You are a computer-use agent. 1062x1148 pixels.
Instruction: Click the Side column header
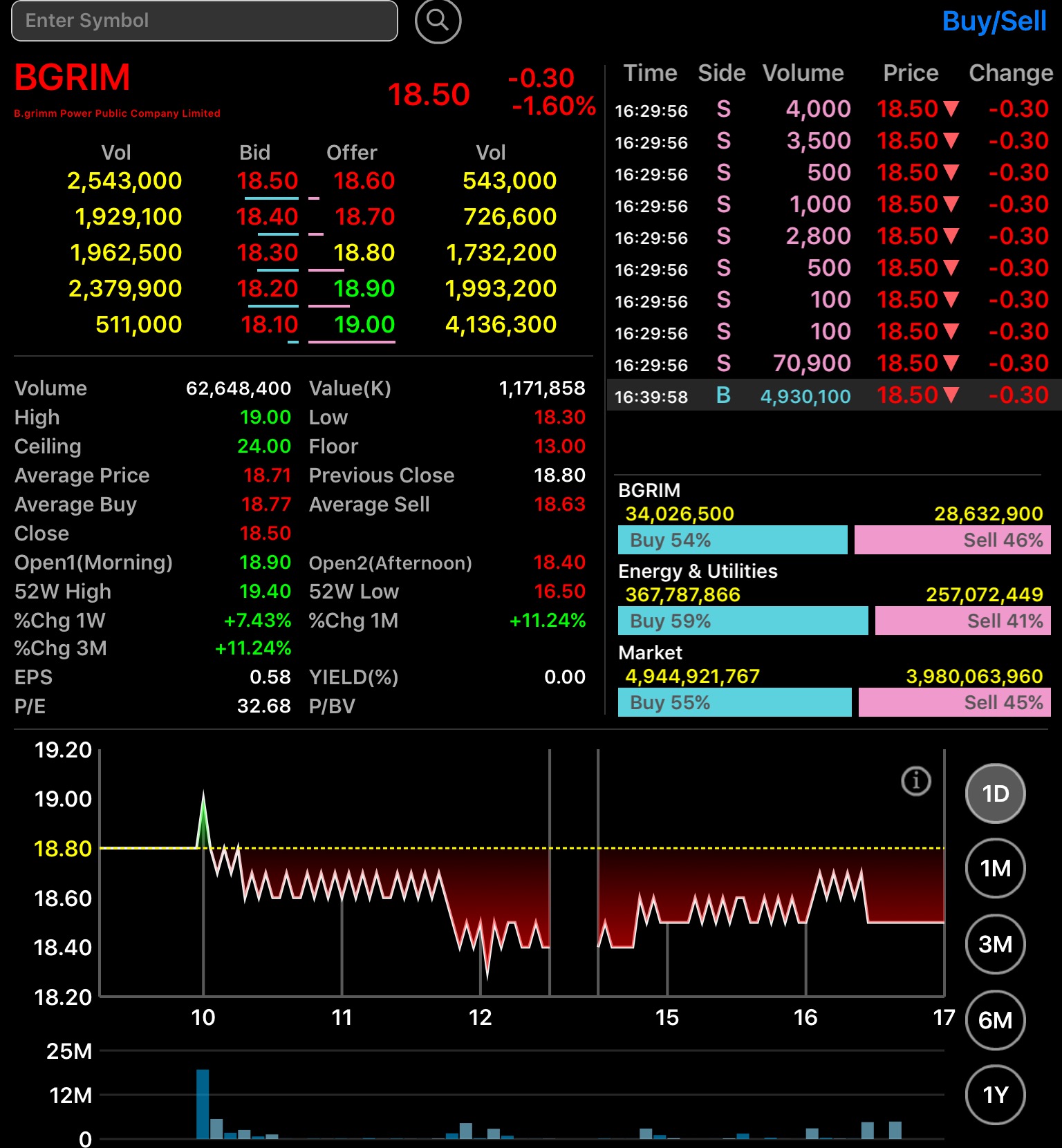(722, 73)
